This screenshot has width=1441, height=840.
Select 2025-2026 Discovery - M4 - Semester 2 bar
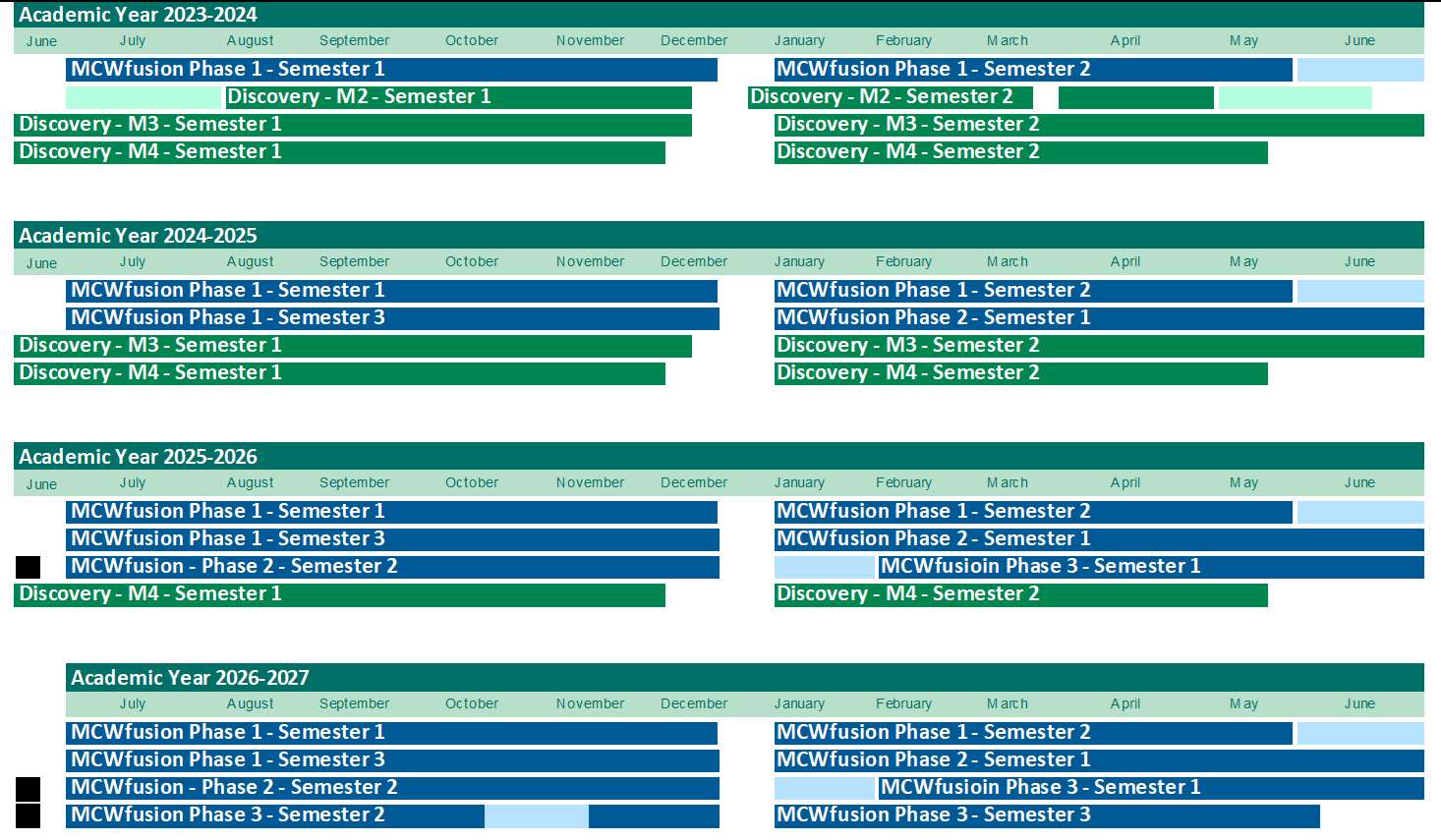(x=1020, y=594)
